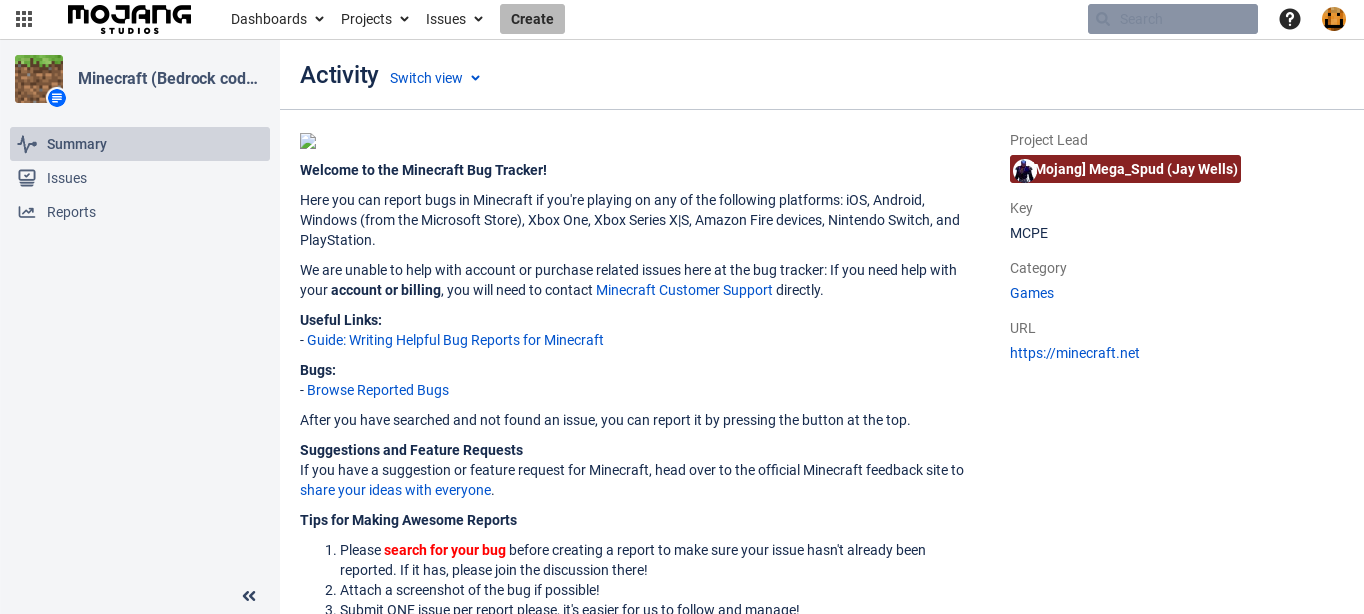Open the Mega_Spud (Jay Wells) project lead
This screenshot has height=614, width=1364.
click(x=1125, y=169)
